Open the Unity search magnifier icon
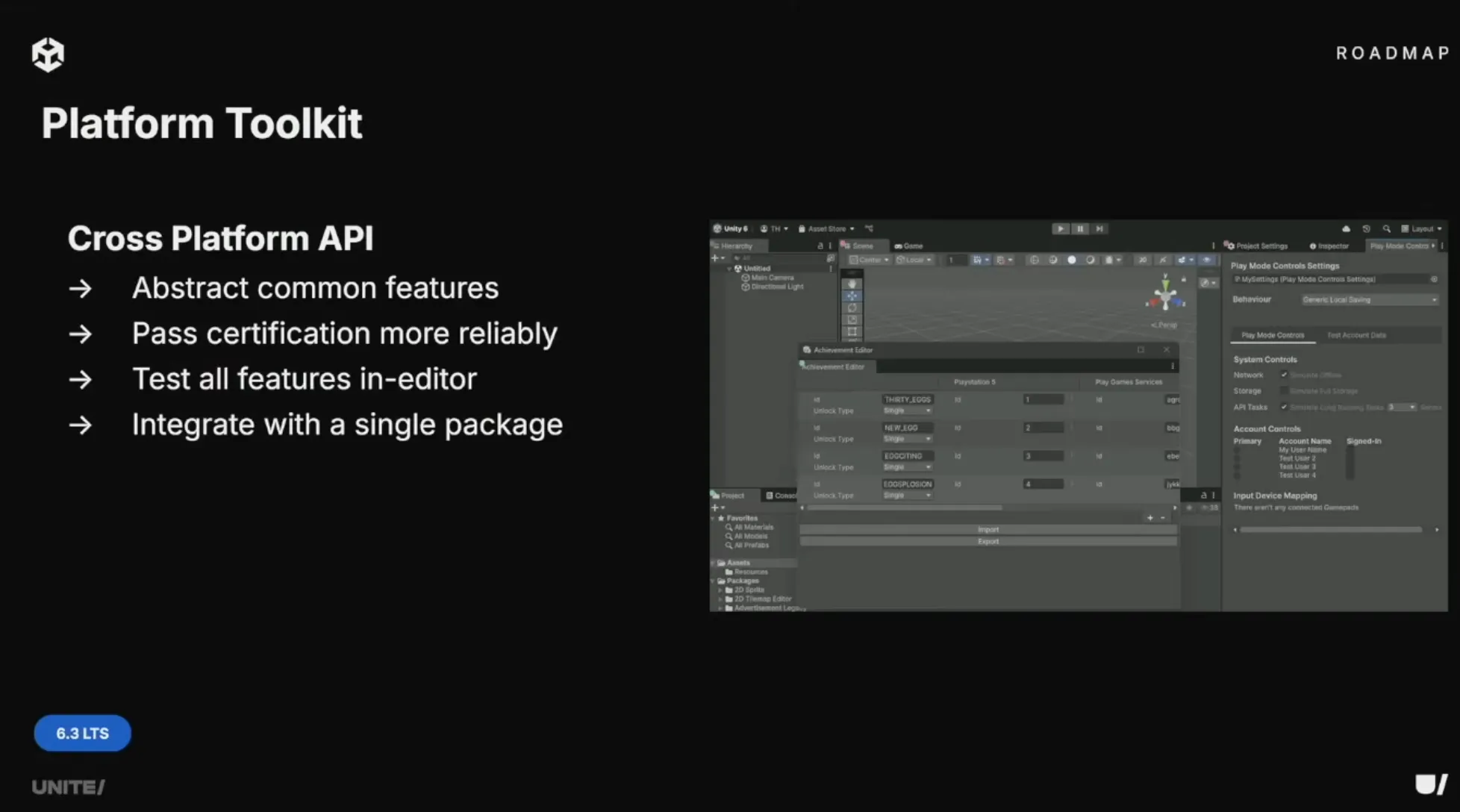Screen dimensions: 1460x812 click(1386, 229)
